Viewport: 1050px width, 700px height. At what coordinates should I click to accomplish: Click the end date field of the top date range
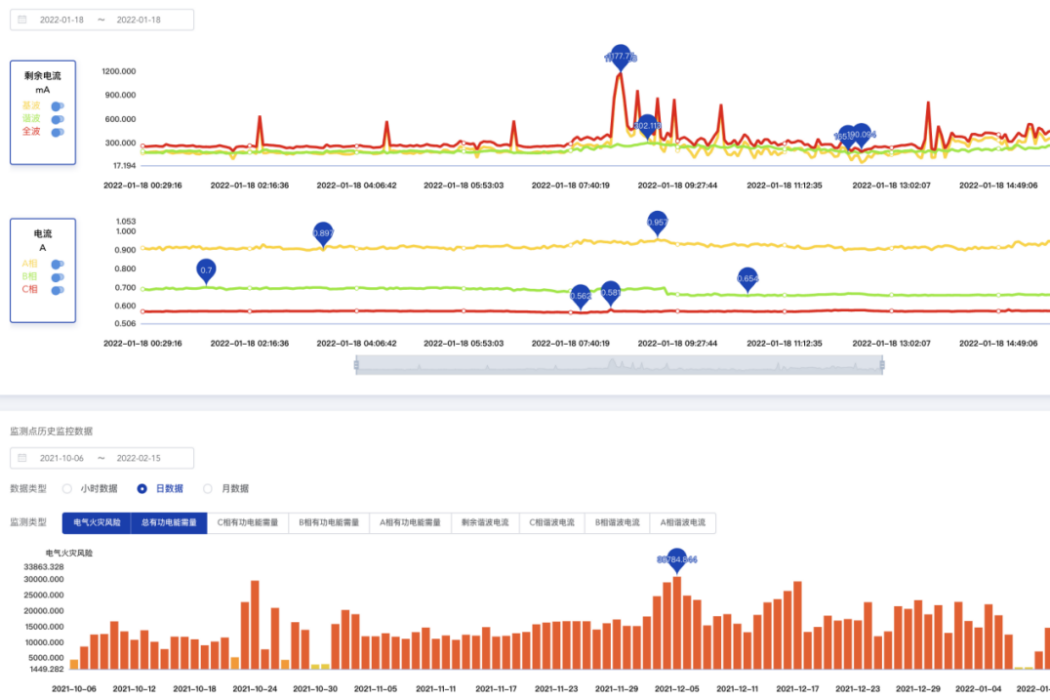point(139,19)
